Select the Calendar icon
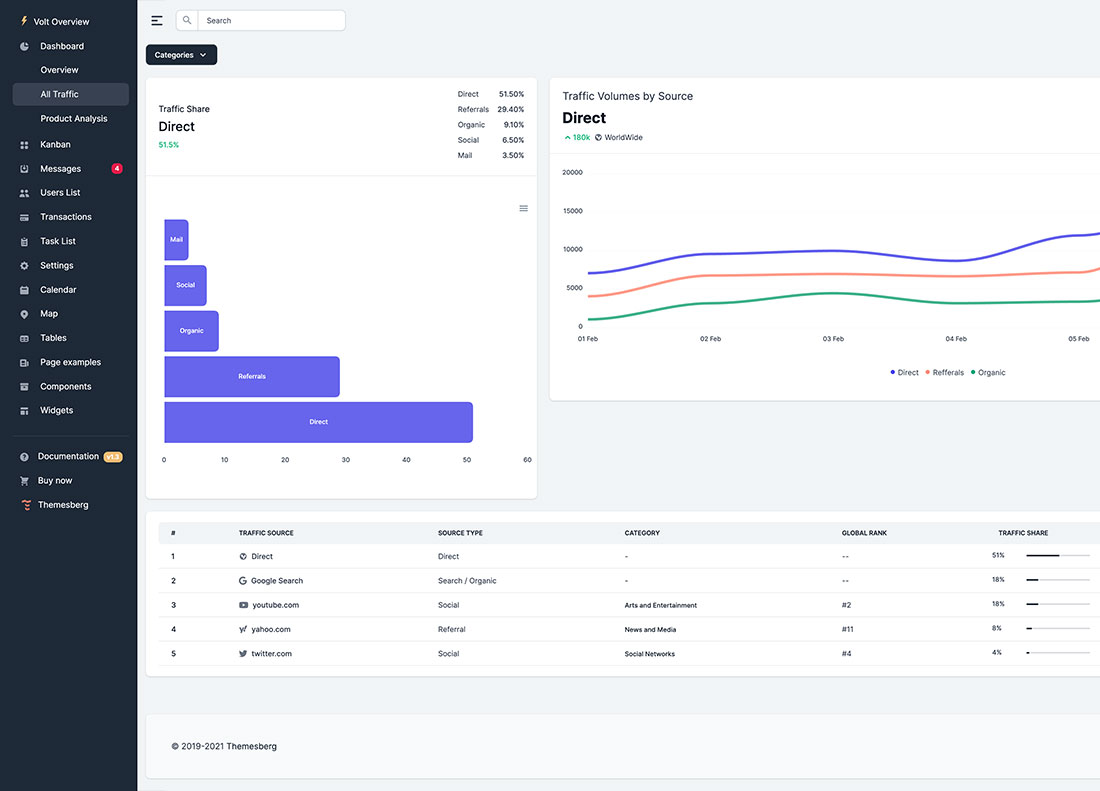 point(23,289)
